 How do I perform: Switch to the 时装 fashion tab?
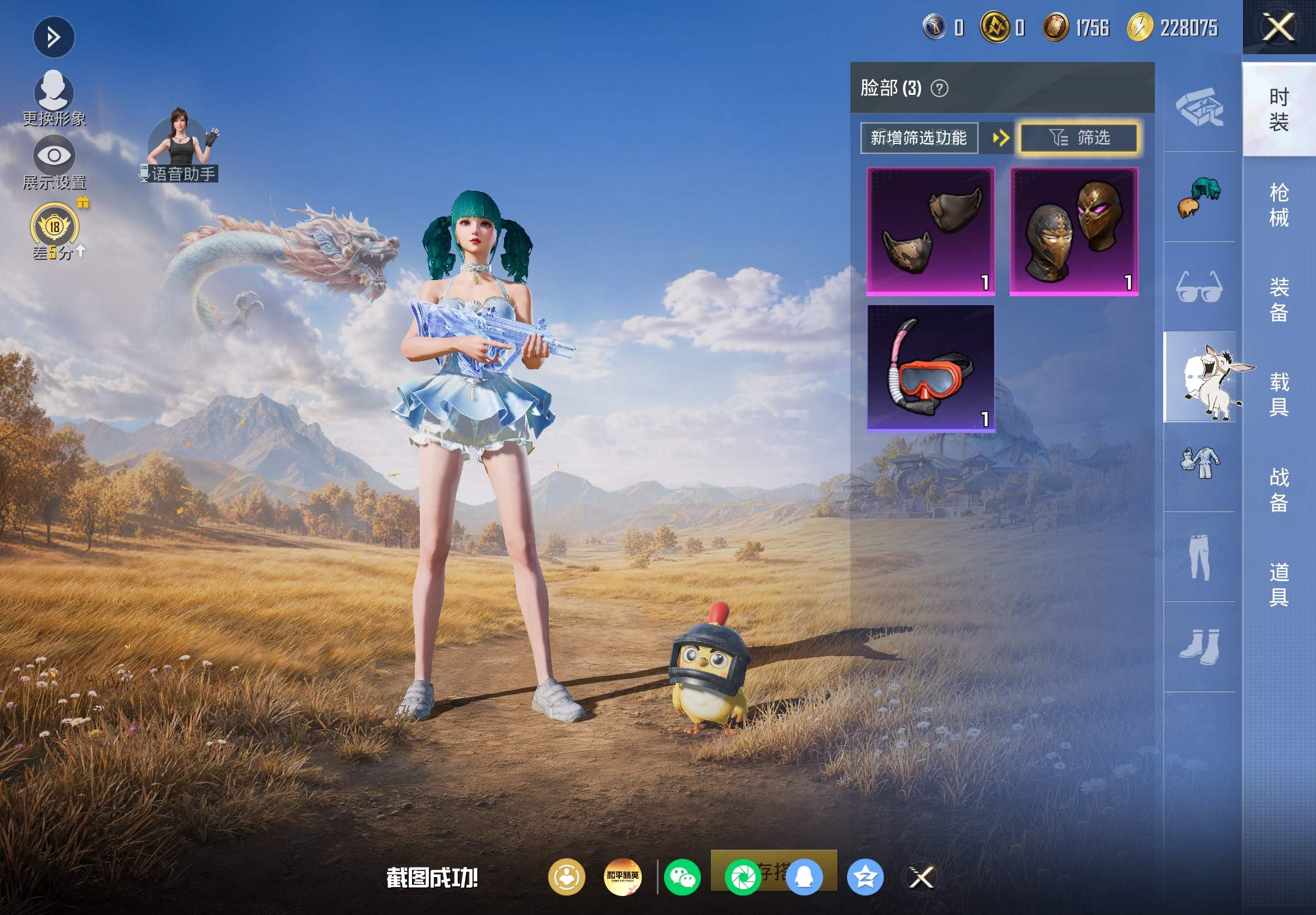point(1279,109)
